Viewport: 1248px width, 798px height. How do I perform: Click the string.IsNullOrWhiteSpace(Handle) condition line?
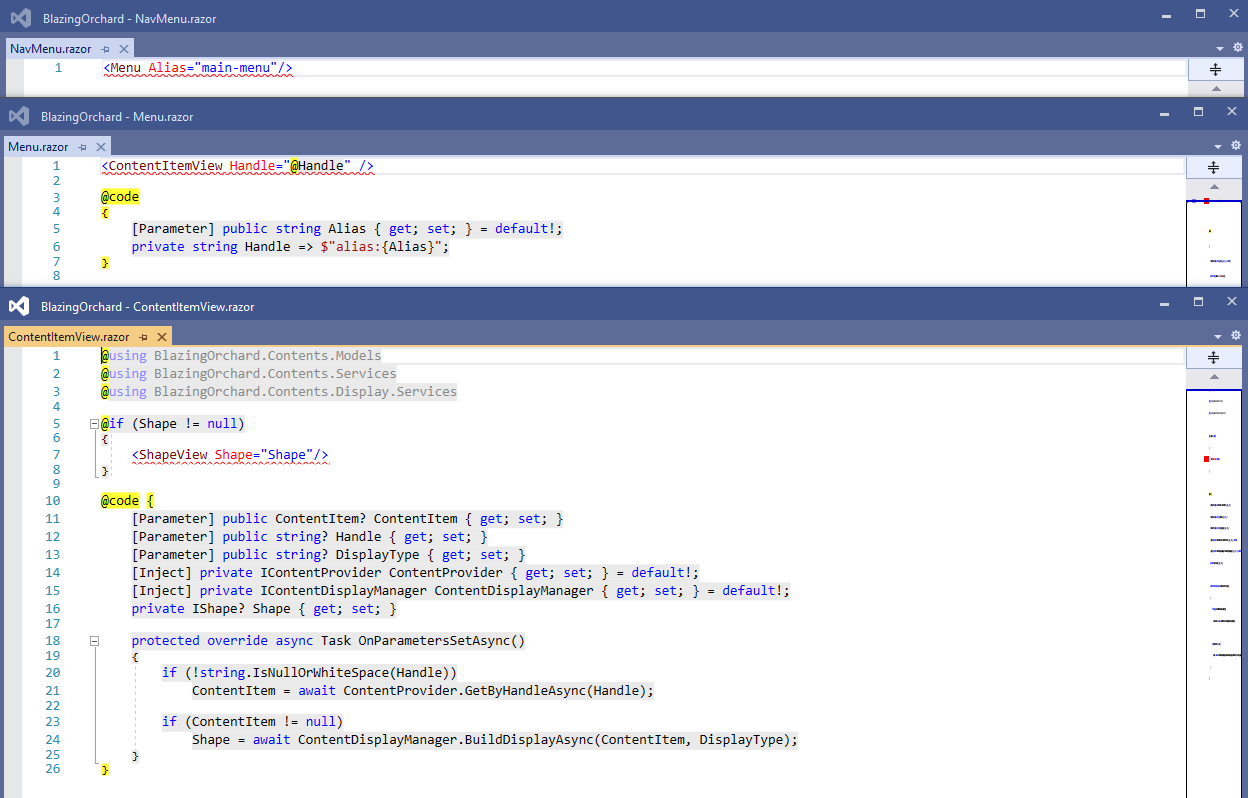309,673
